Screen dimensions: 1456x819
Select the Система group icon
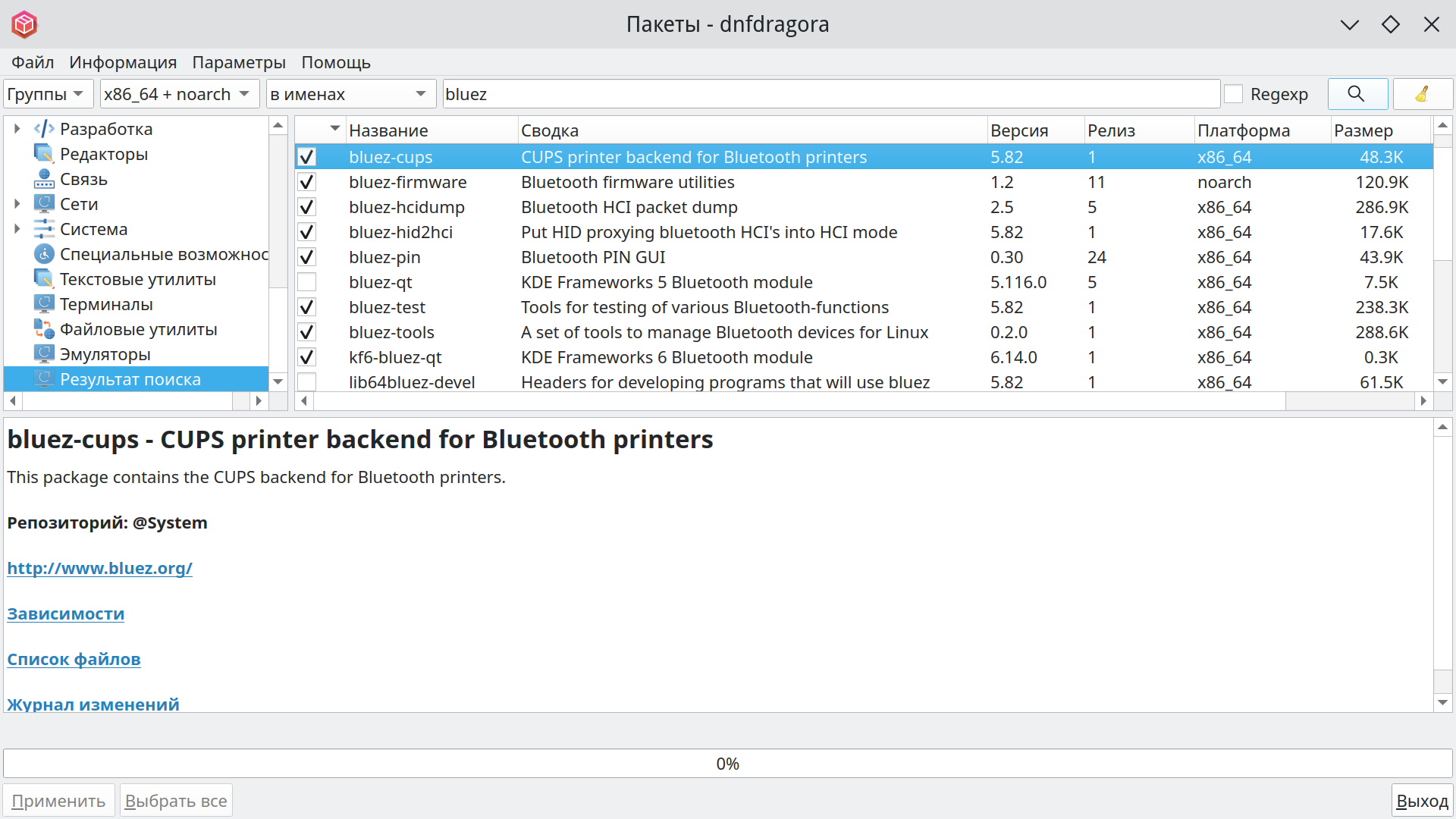[x=44, y=229]
